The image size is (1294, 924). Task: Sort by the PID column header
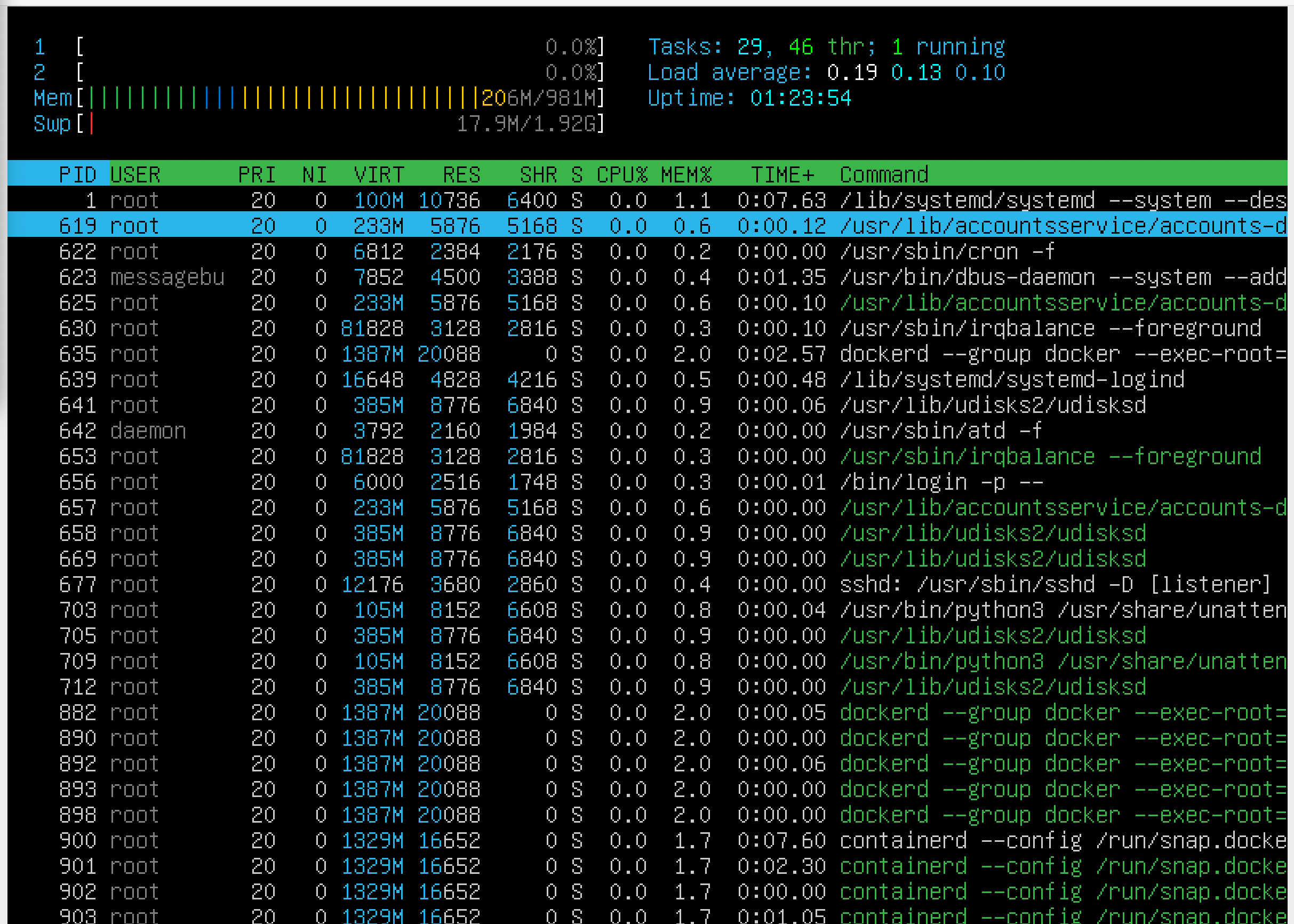click(77, 174)
